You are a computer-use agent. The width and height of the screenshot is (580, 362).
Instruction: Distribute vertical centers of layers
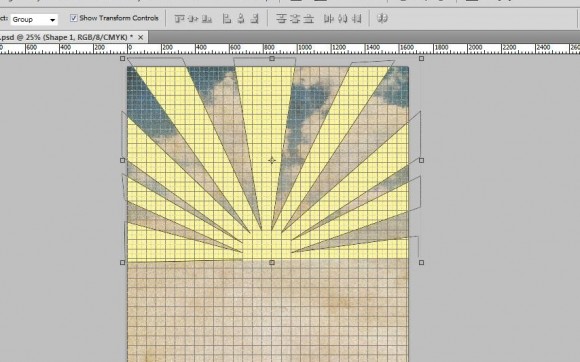click(x=295, y=18)
